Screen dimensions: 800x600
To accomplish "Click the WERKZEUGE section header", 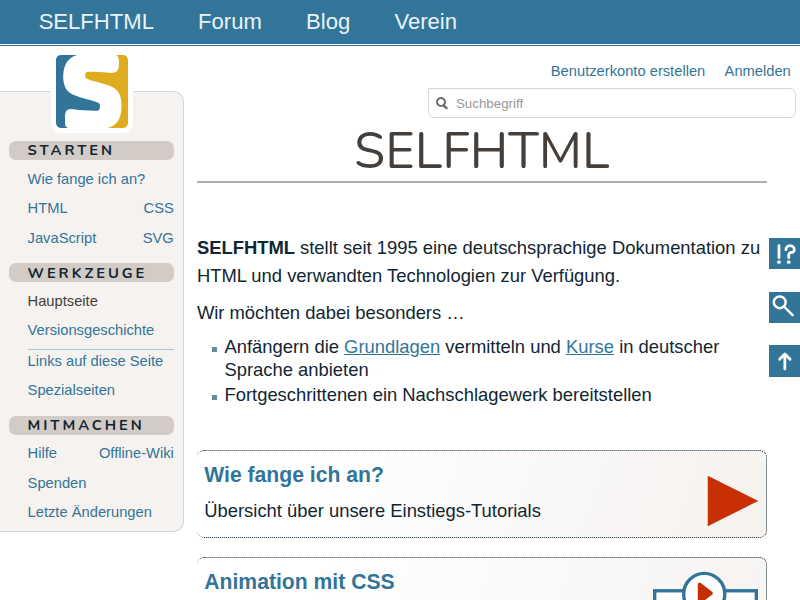I will [91, 273].
